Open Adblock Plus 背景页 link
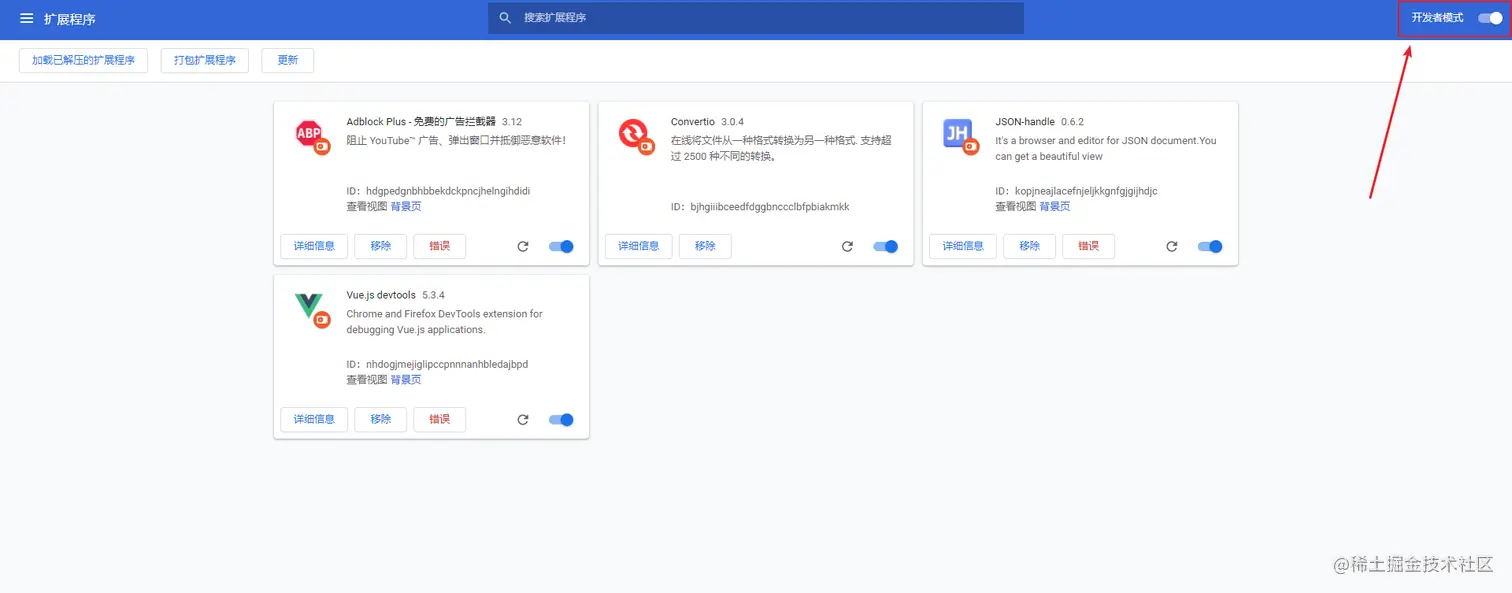Viewport: 1512px width, 593px height. 405,206
